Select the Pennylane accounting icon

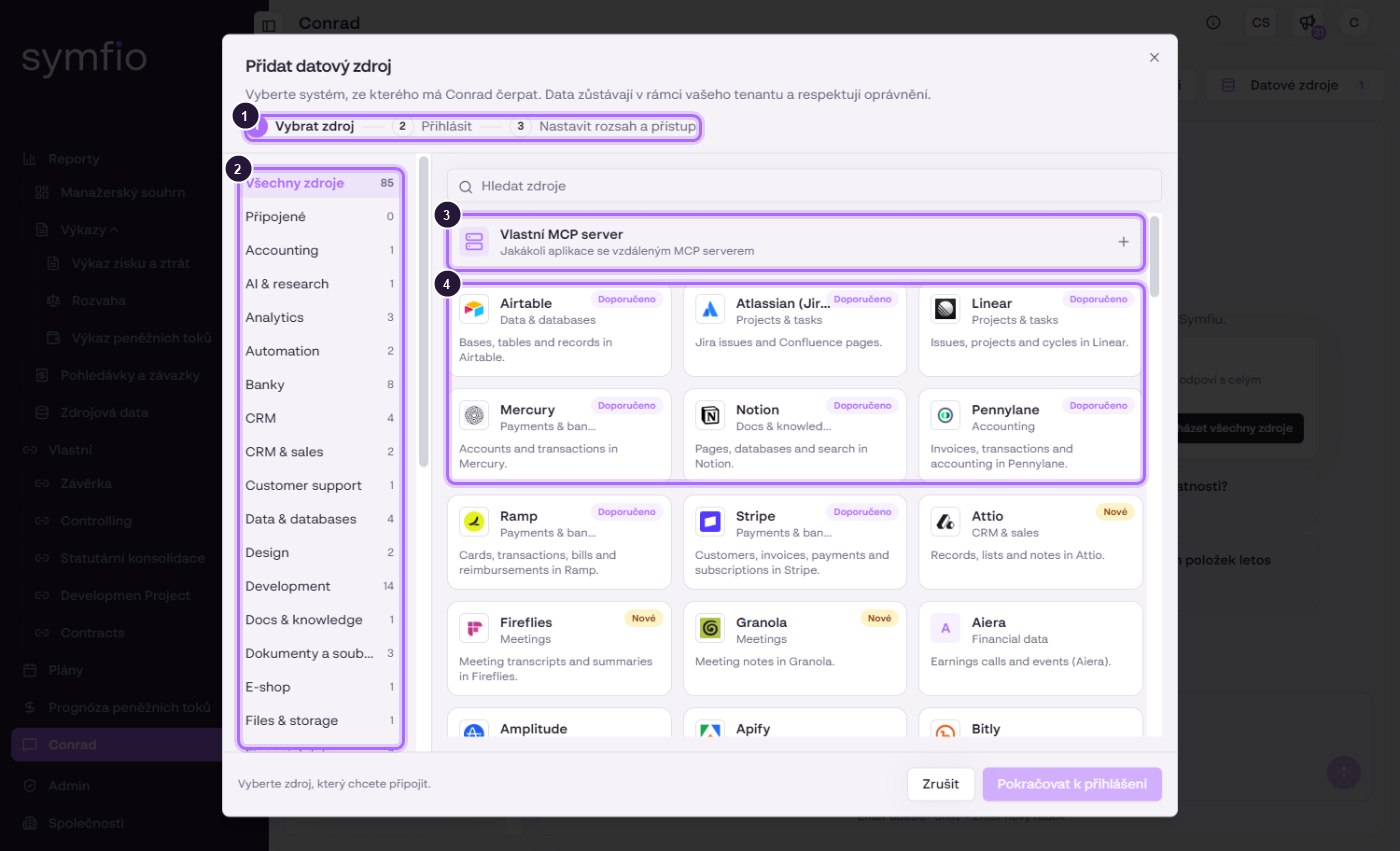(946, 416)
